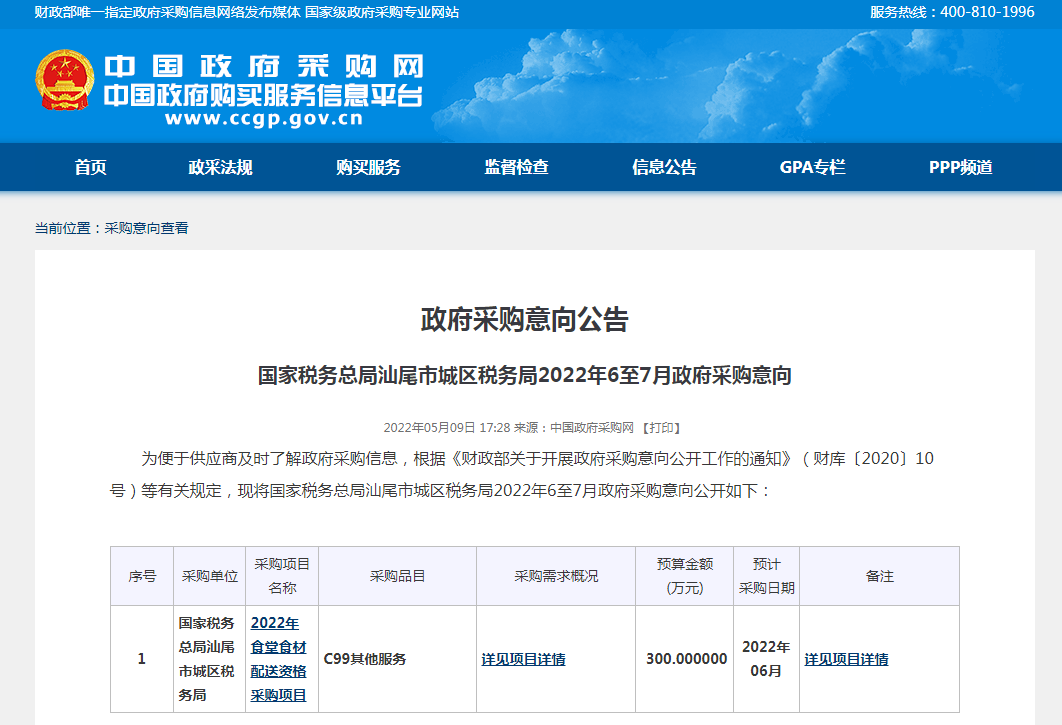This screenshot has width=1062, height=725.
Task: Click the 中国政府采购网 site title
Action: click(264, 67)
